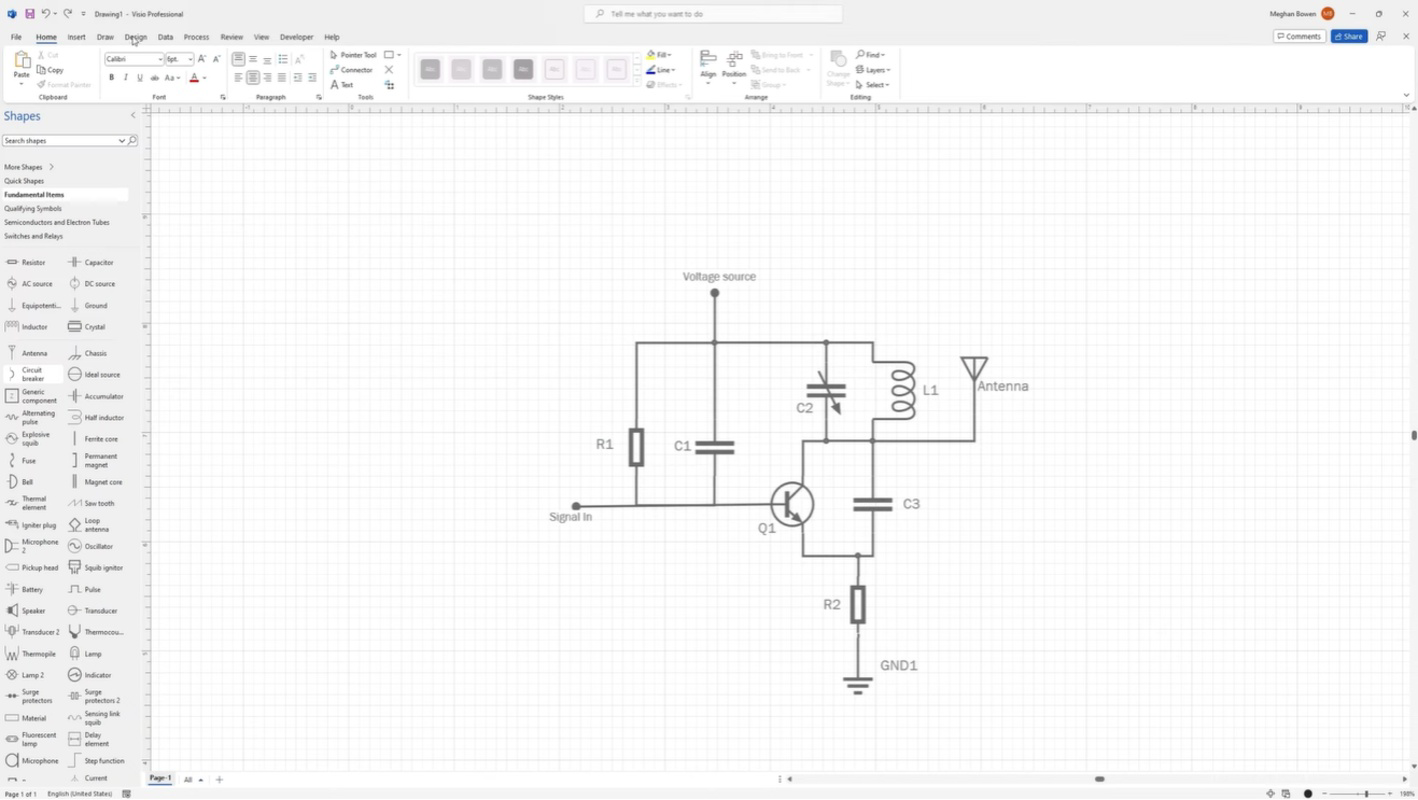This screenshot has width=1418, height=800.
Task: Toggle italic formatting on selected text
Action: 126,77
